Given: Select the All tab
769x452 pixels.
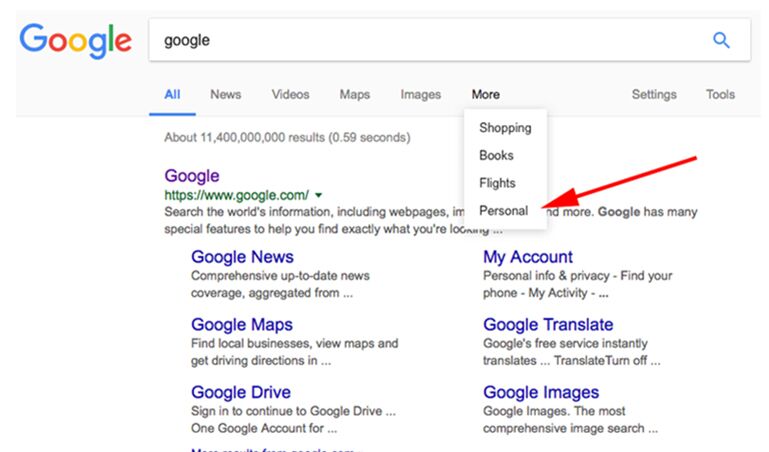Looking at the screenshot, I should pos(172,94).
